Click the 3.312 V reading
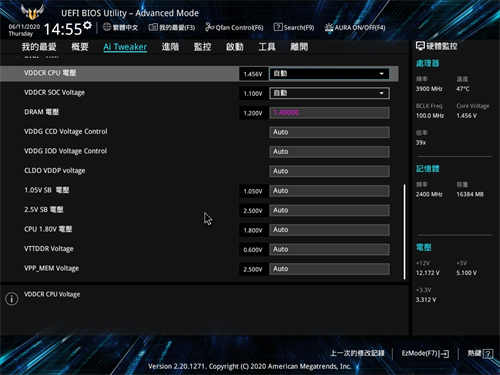Image resolution: width=500 pixels, height=375 pixels. (426, 300)
